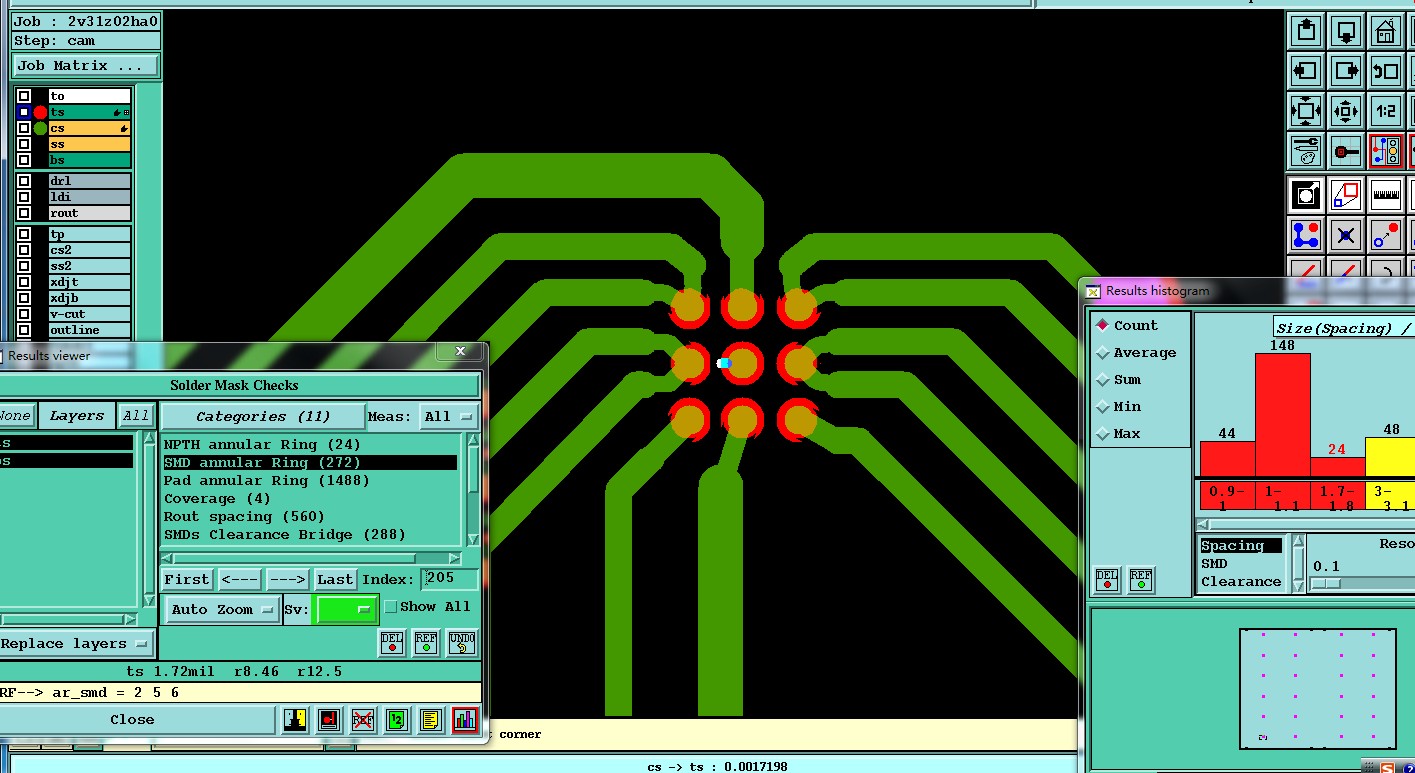This screenshot has height=773, width=1415.
Task: Click histogram horizontal scrollbar left arrow
Action: 1203,524
